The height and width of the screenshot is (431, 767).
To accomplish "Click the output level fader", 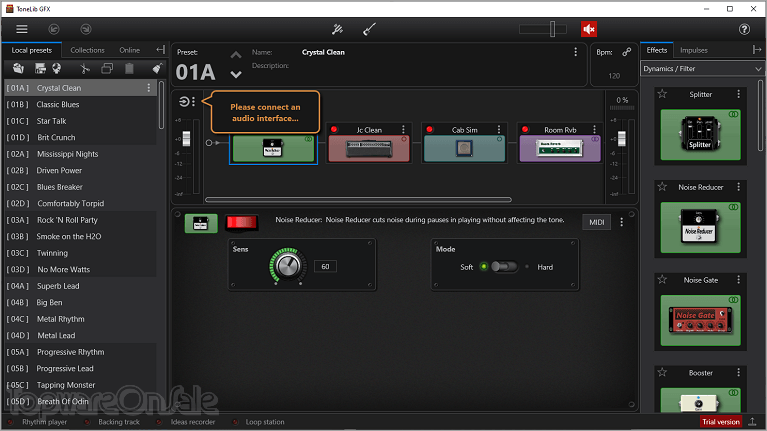I will pos(621,138).
